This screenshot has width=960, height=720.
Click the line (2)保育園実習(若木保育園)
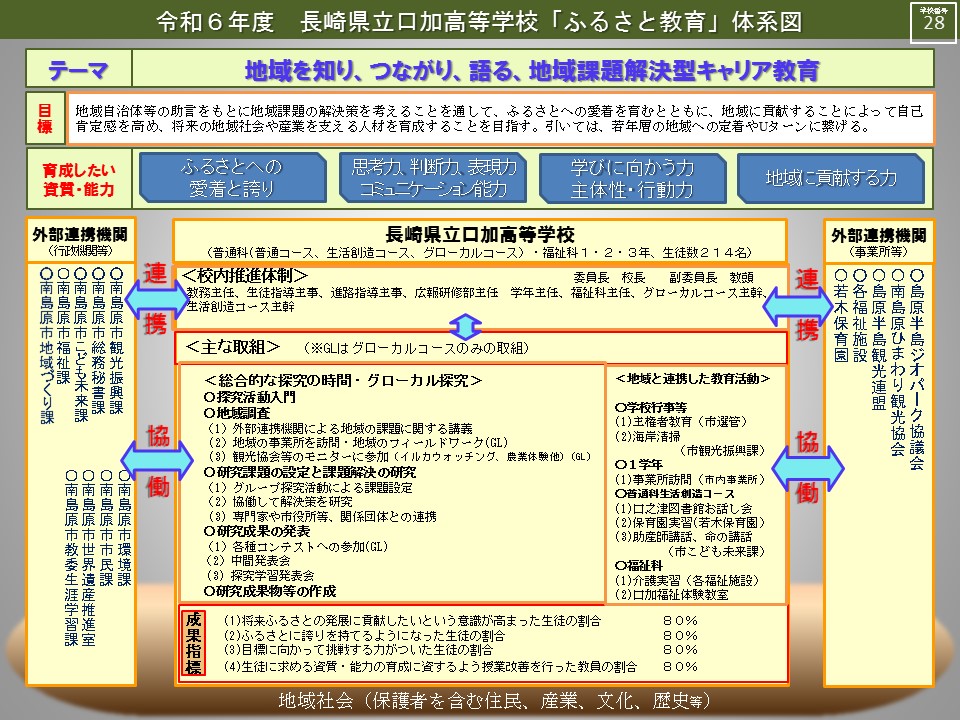pyautogui.click(x=690, y=522)
